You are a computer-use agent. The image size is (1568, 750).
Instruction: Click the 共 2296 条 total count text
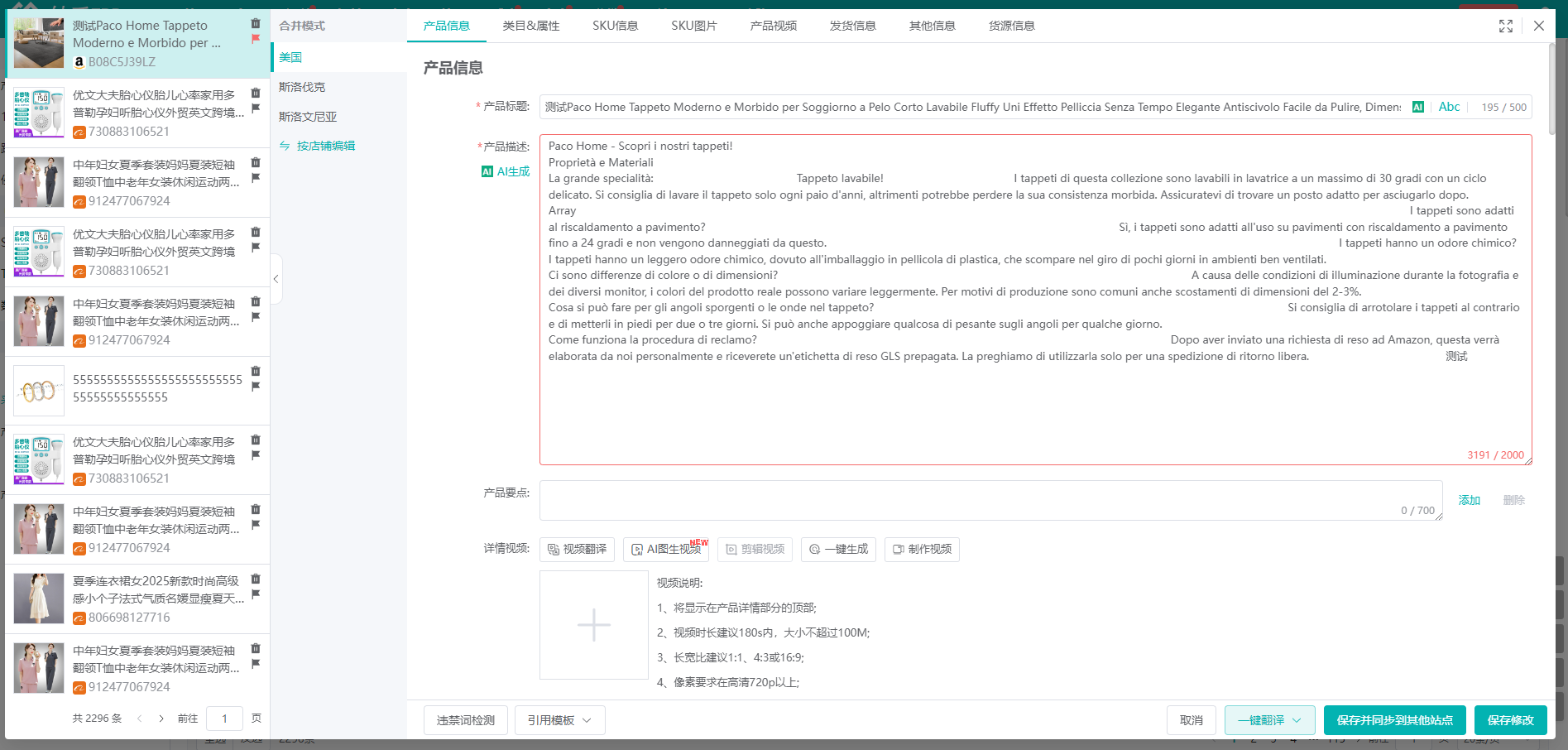click(x=97, y=719)
